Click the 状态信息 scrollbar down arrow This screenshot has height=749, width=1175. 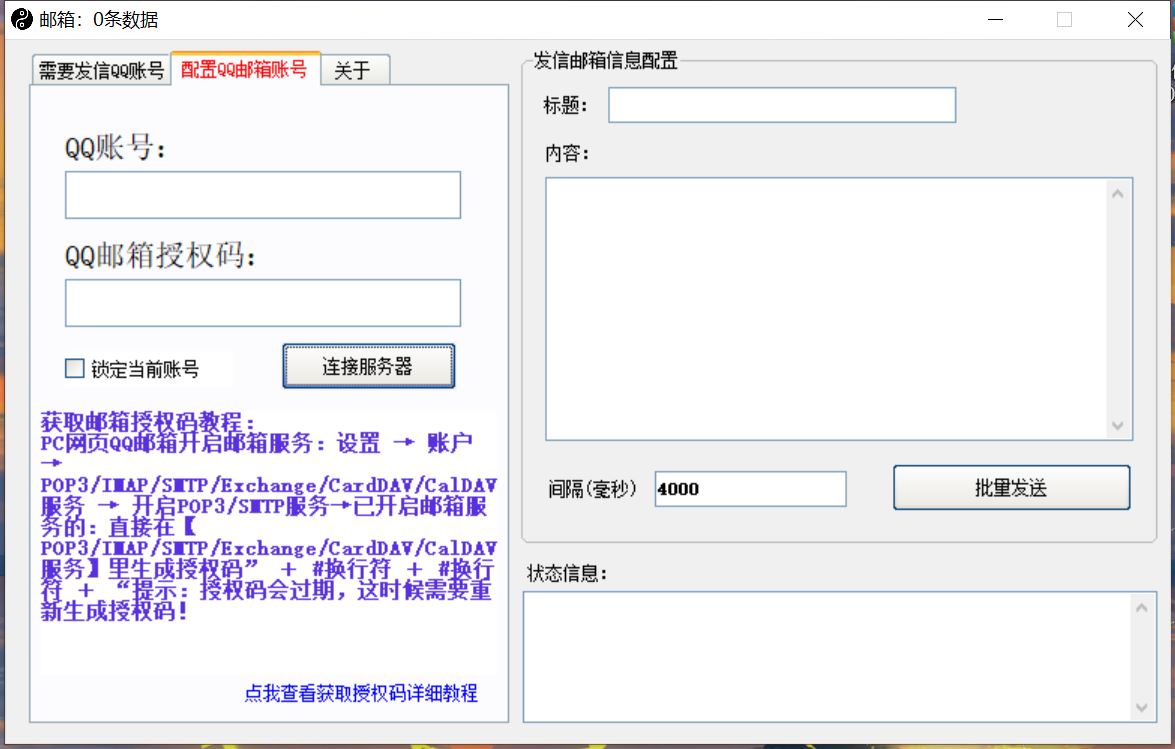click(x=1142, y=708)
